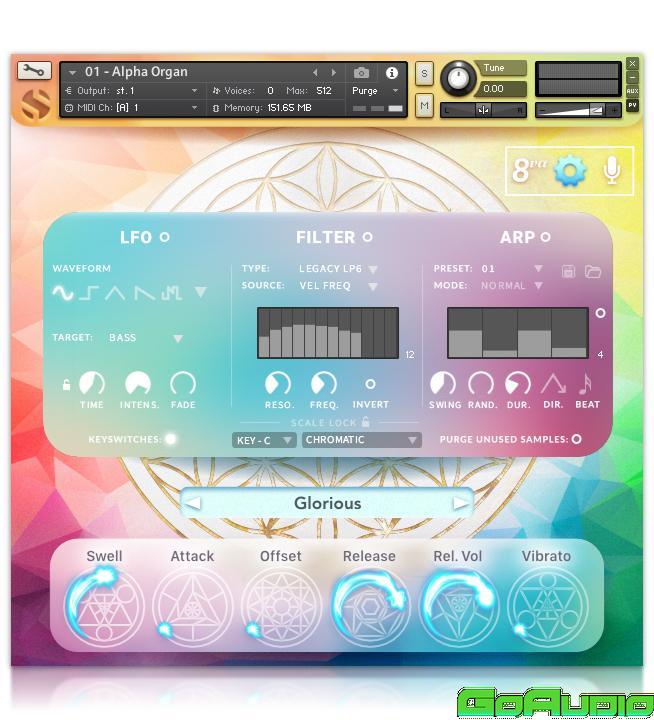Select the random-step LFO waveform

click(171, 292)
